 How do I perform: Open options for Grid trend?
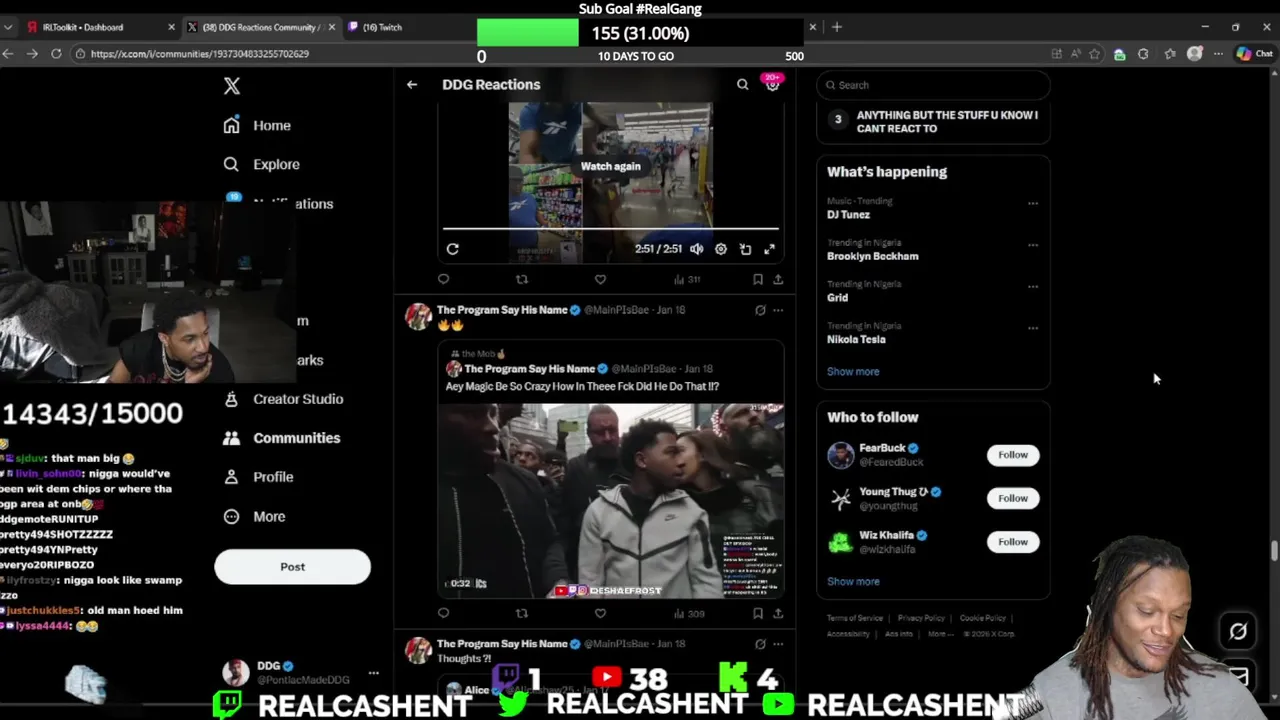point(1033,287)
